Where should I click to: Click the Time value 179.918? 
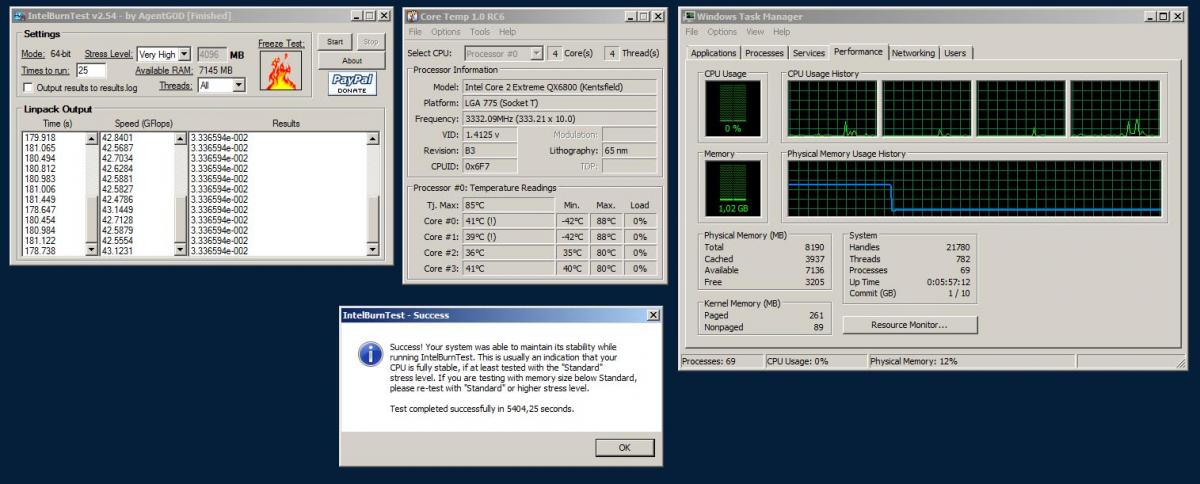pyautogui.click(x=40, y=137)
